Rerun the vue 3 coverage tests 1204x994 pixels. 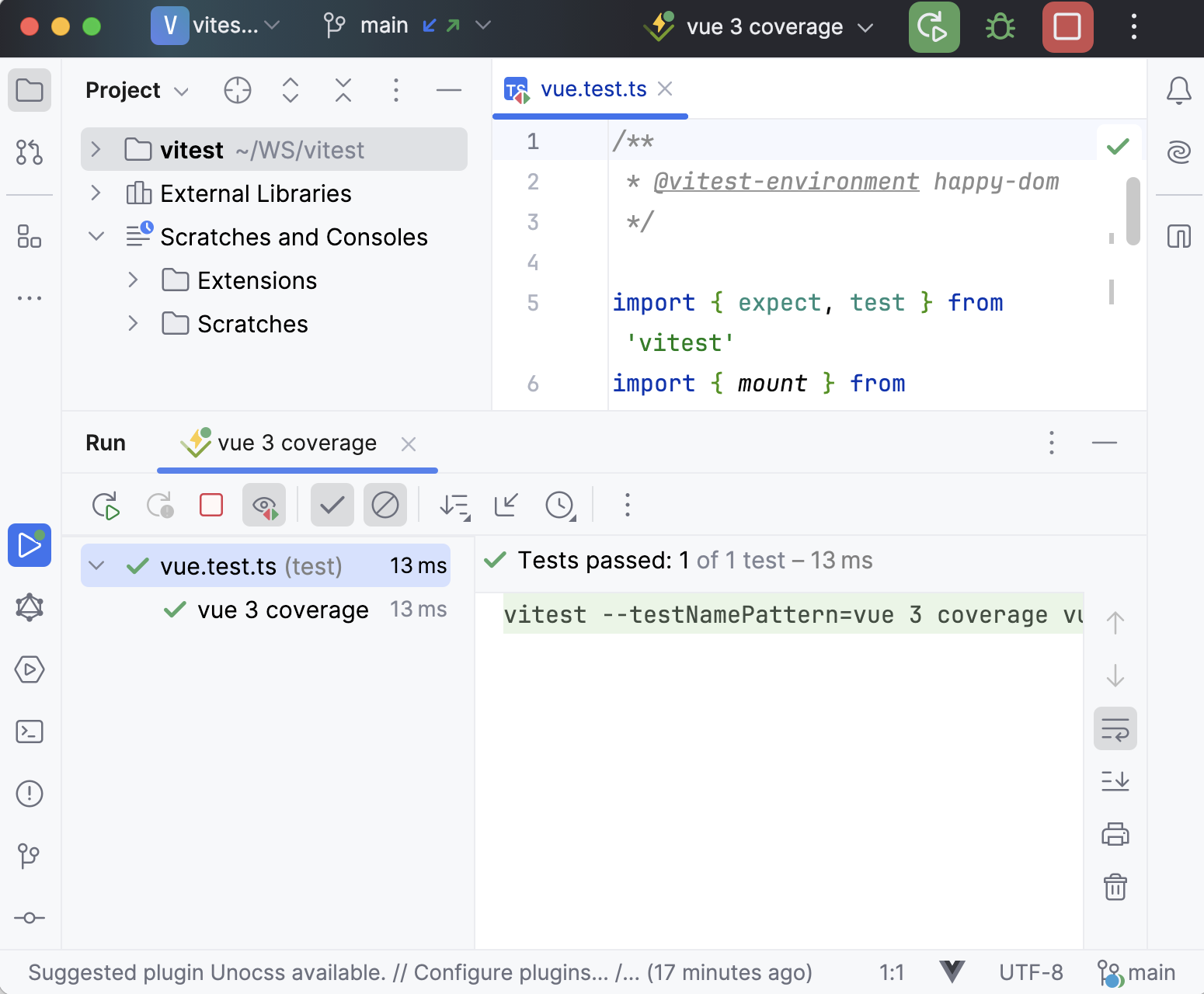point(108,505)
